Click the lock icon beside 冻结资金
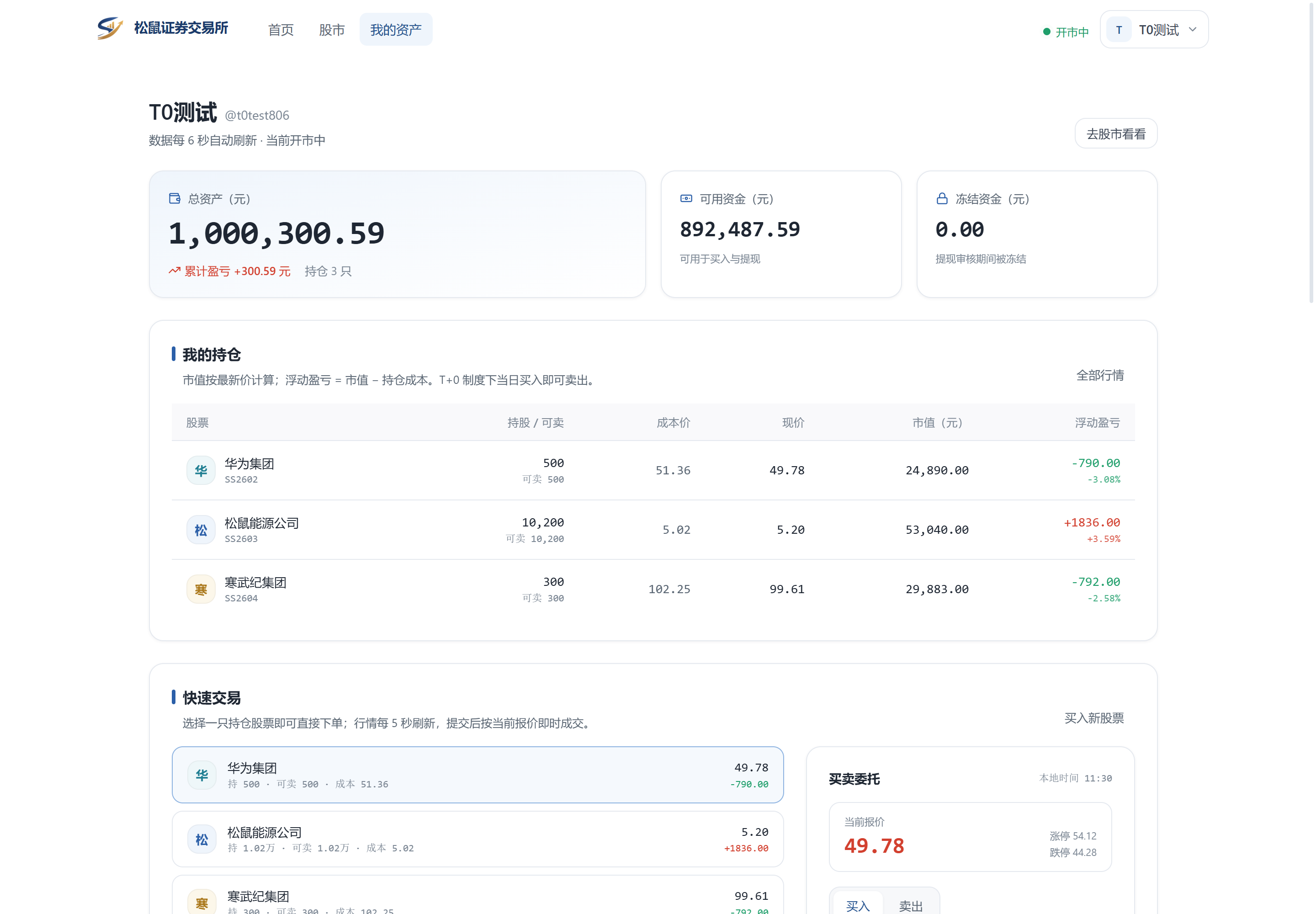The width and height of the screenshot is (1316, 914). (942, 199)
